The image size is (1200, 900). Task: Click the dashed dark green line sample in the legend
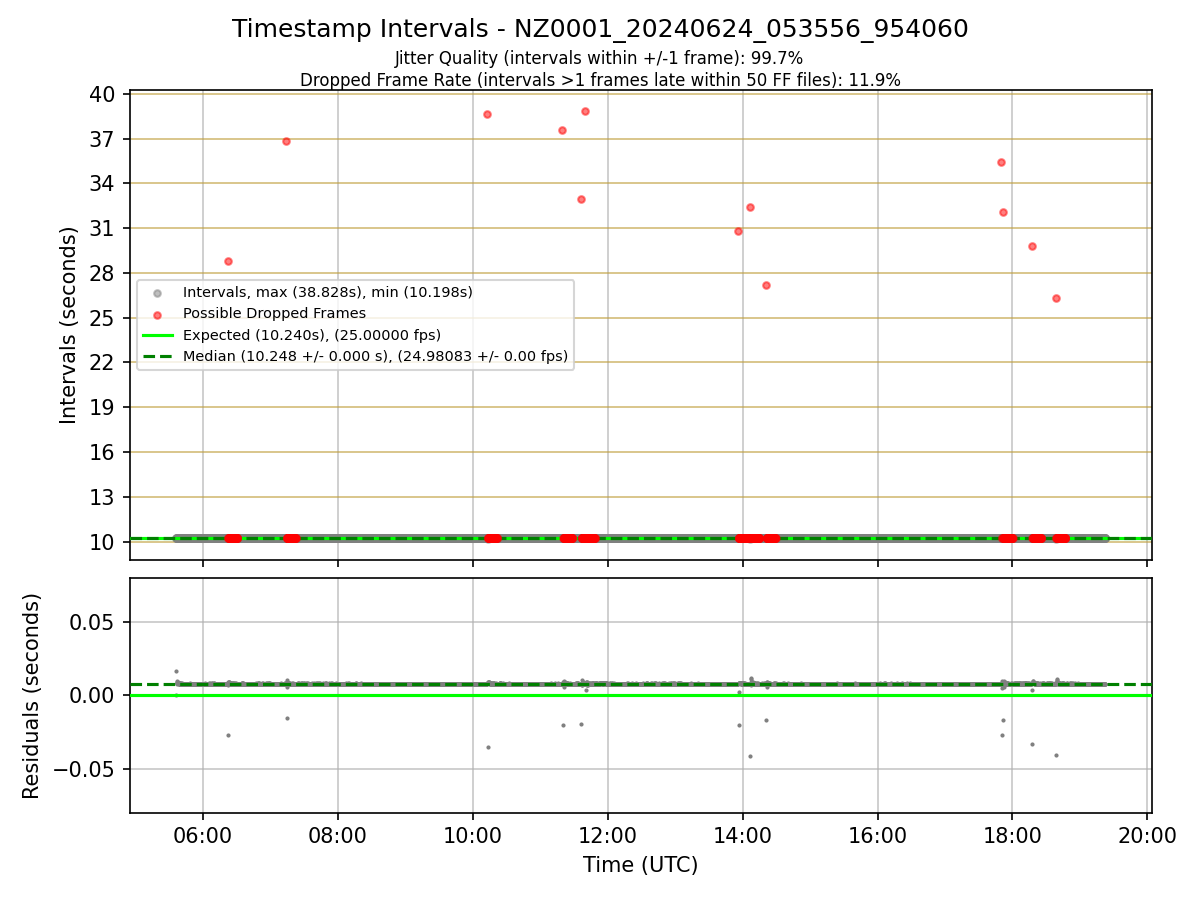click(x=157, y=356)
